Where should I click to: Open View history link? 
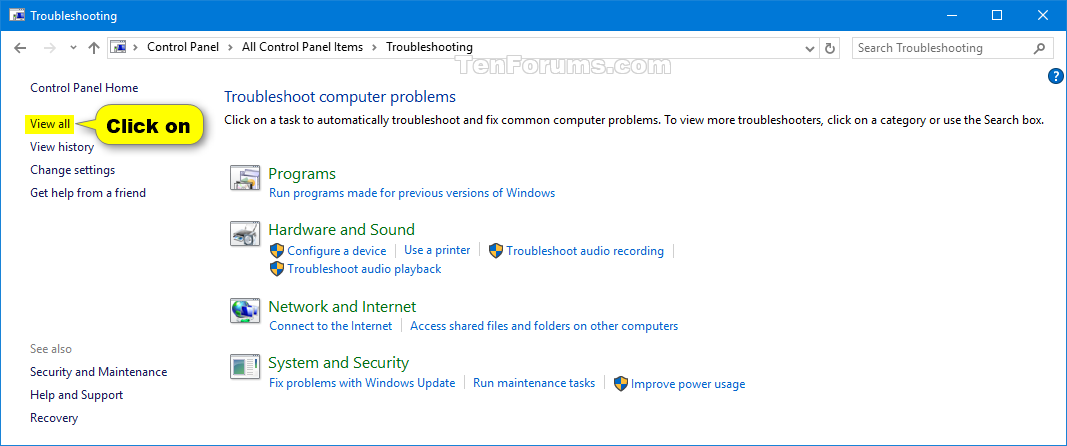click(x=62, y=146)
